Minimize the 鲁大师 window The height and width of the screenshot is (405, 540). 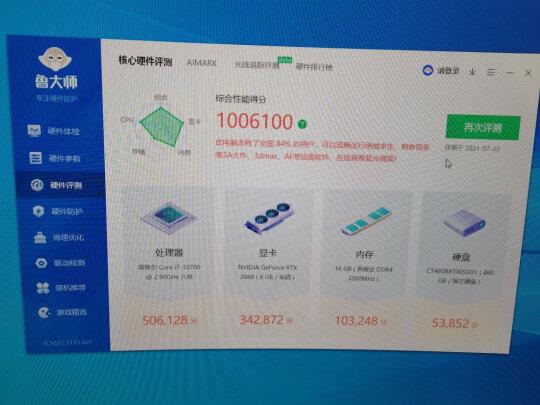[x=510, y=73]
